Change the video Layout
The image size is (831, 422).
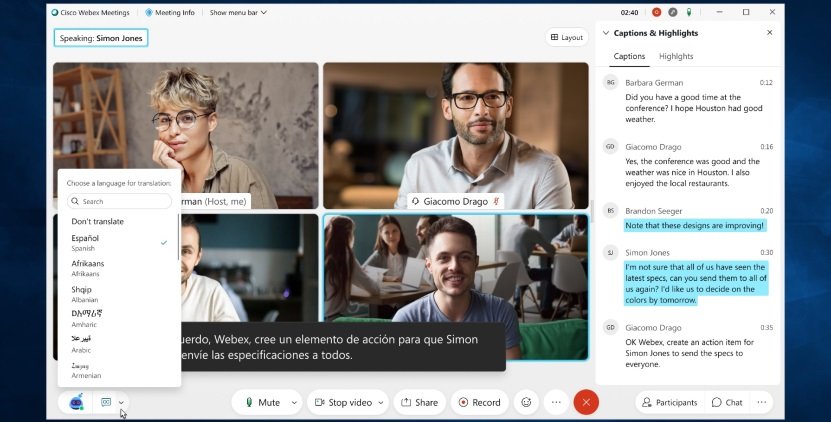pyautogui.click(x=567, y=38)
